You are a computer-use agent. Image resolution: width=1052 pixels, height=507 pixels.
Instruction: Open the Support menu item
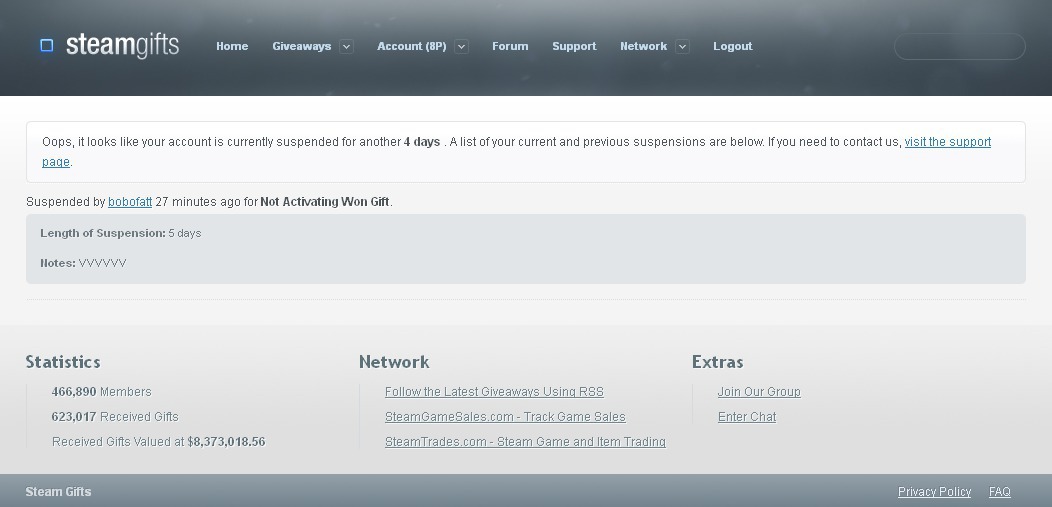click(x=574, y=46)
